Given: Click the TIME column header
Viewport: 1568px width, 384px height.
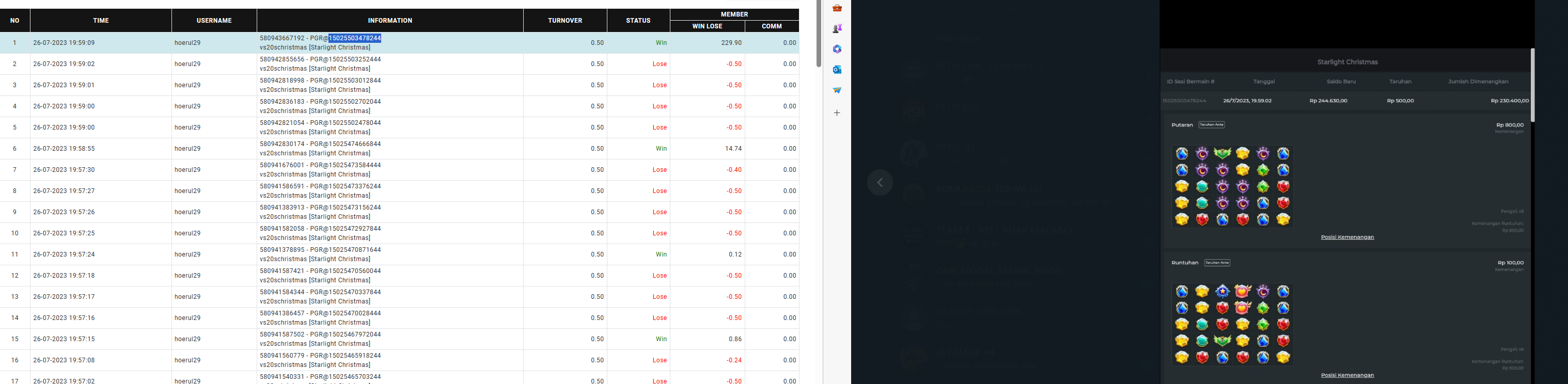Looking at the screenshot, I should [x=101, y=21].
